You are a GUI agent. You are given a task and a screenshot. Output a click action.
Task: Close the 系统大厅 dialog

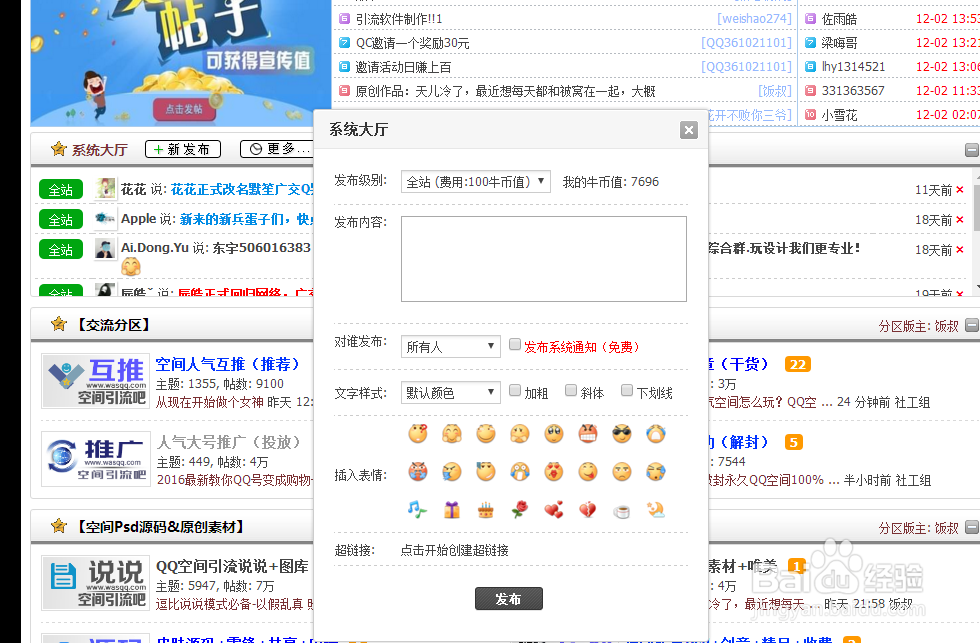coord(689,130)
